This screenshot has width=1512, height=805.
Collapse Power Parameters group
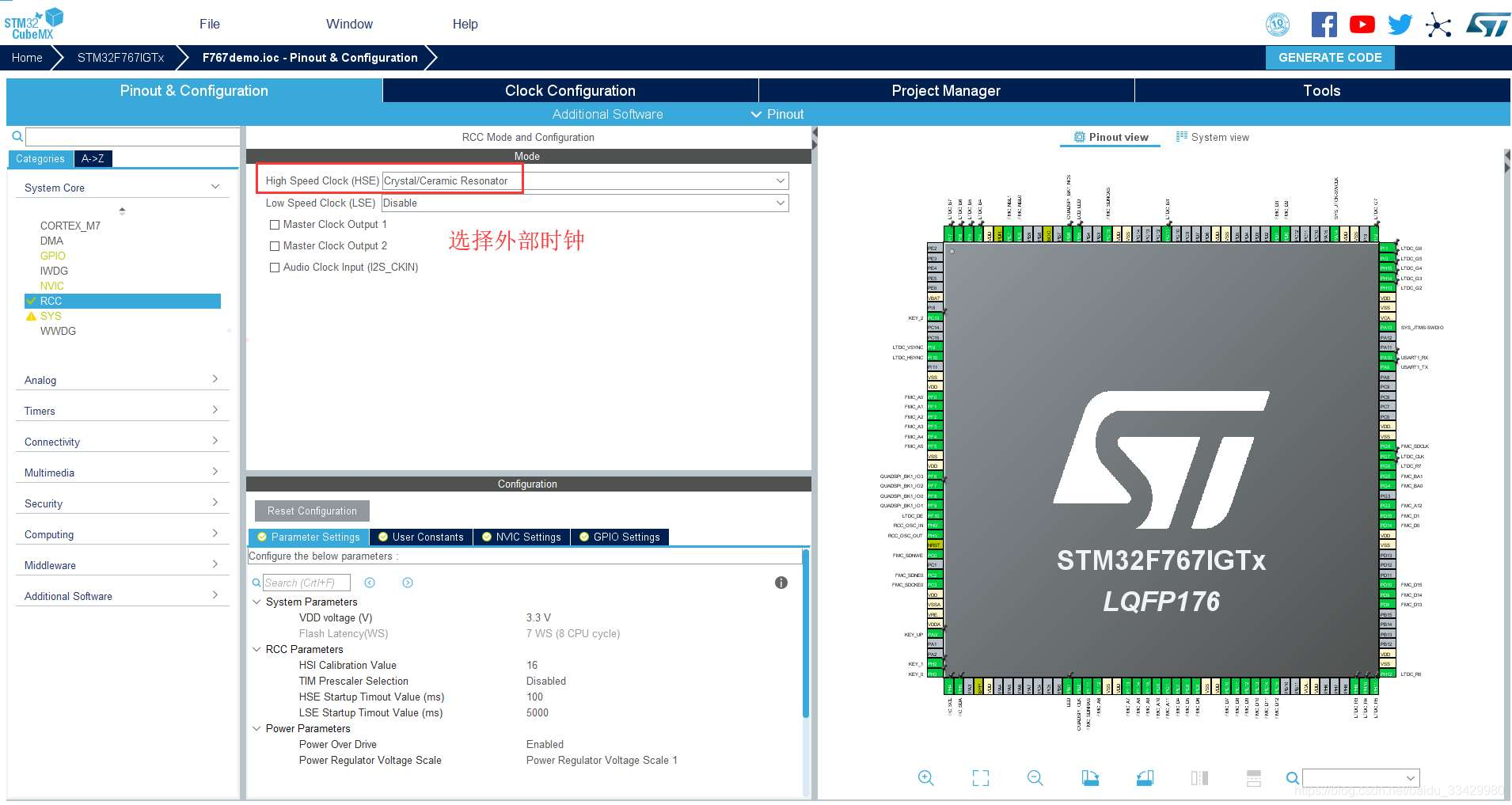coord(256,728)
